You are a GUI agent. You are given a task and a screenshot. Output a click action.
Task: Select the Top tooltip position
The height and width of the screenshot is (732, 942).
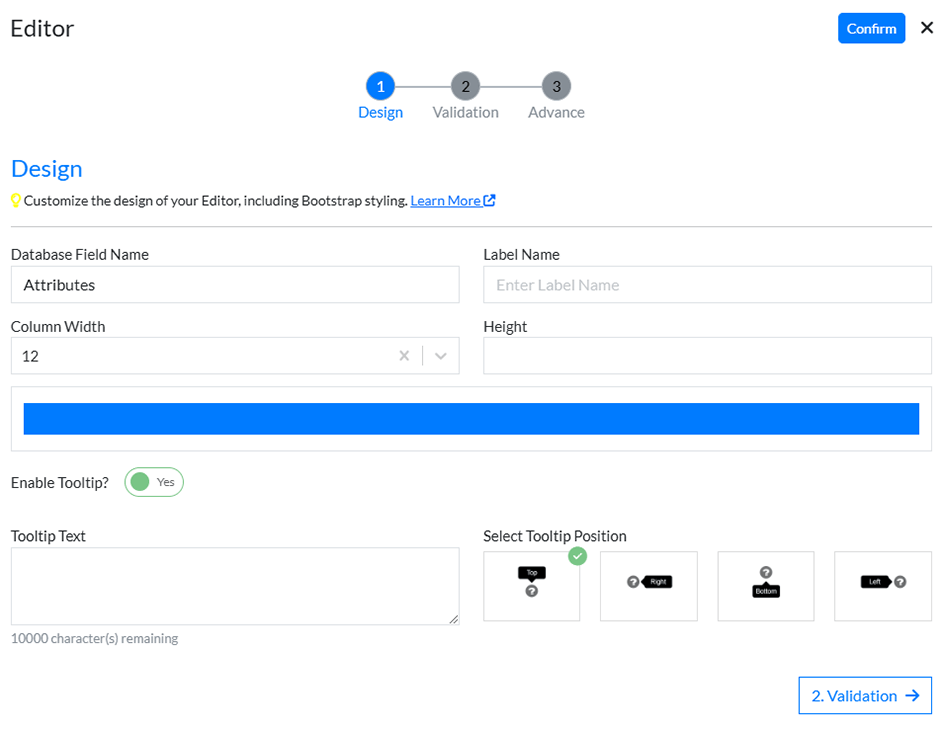tap(531, 586)
